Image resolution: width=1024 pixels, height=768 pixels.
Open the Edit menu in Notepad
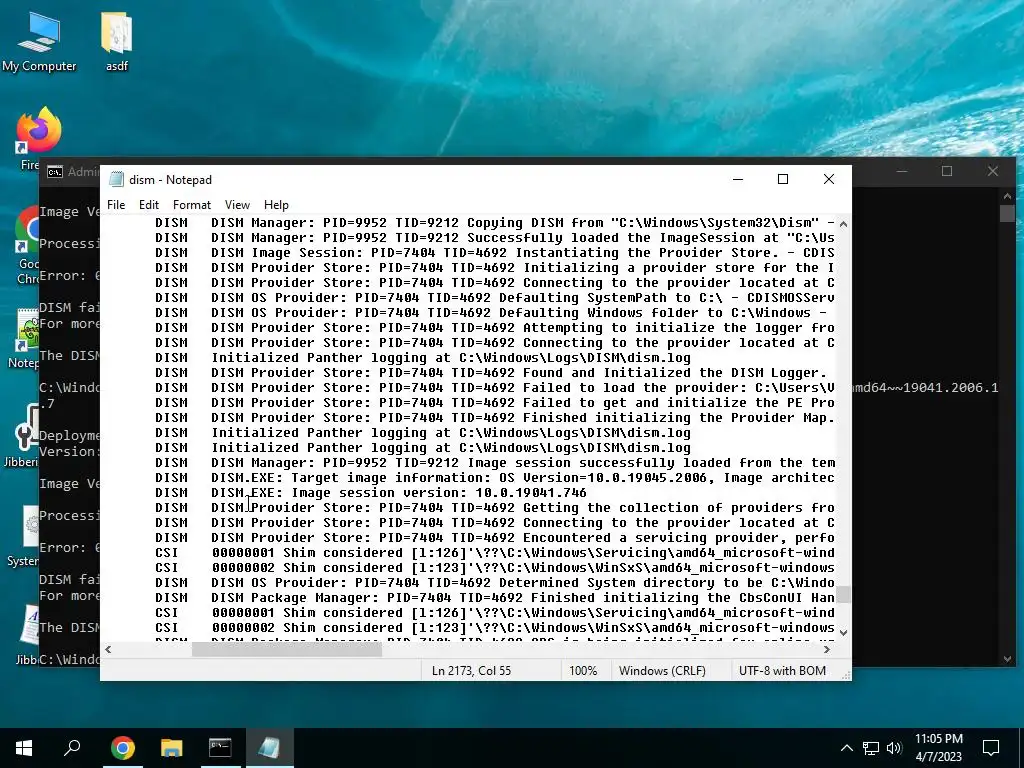click(149, 204)
